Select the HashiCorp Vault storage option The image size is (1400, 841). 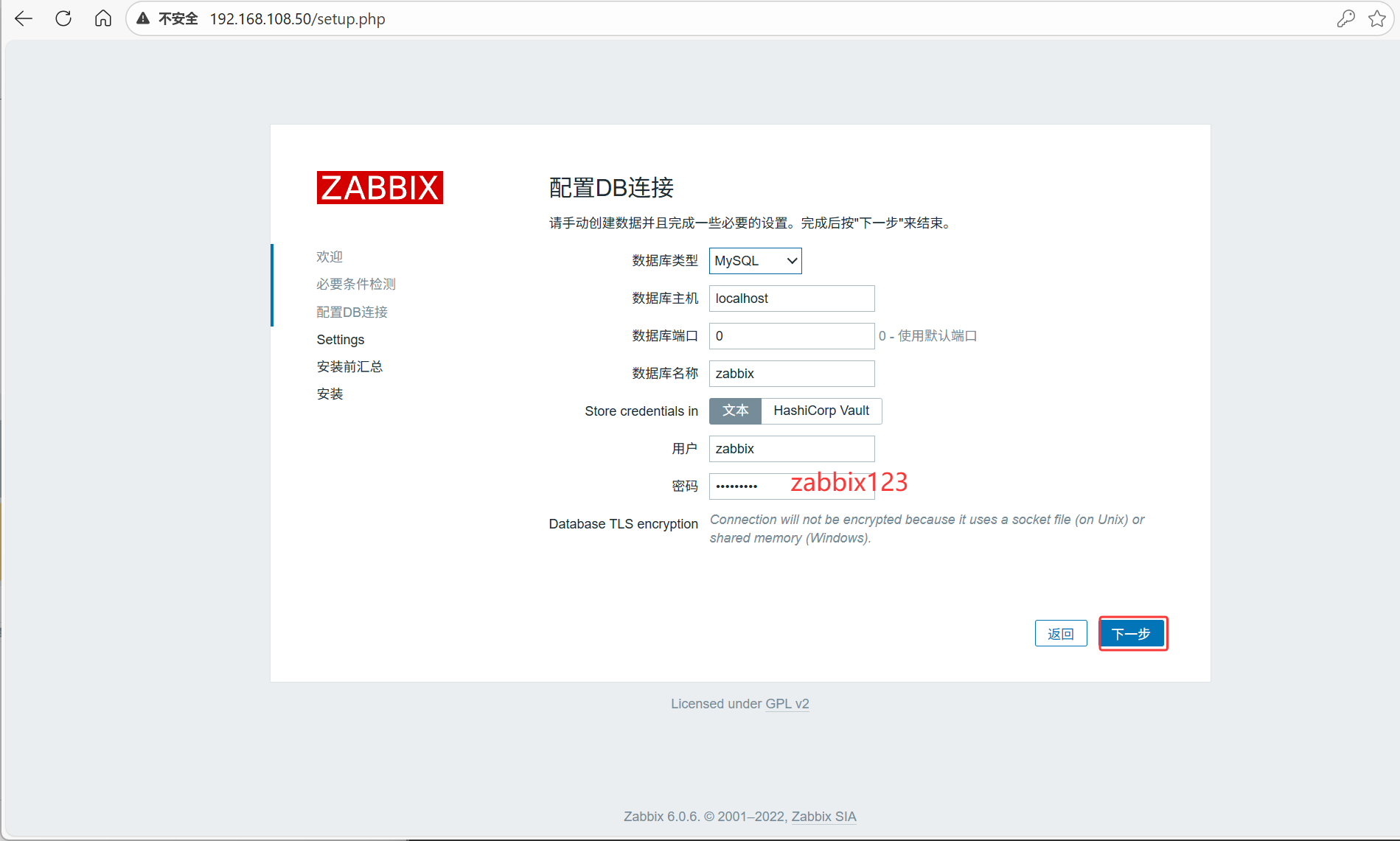tap(821, 411)
